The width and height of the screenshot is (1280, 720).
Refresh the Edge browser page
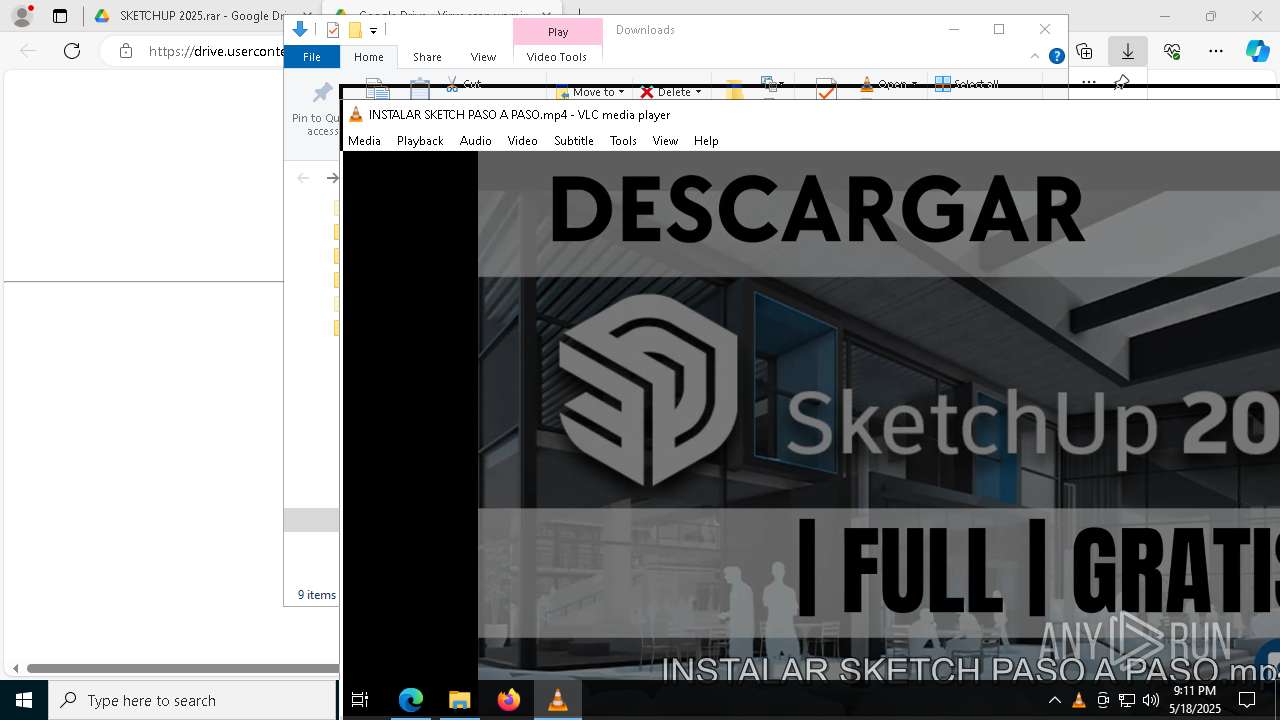[72, 51]
